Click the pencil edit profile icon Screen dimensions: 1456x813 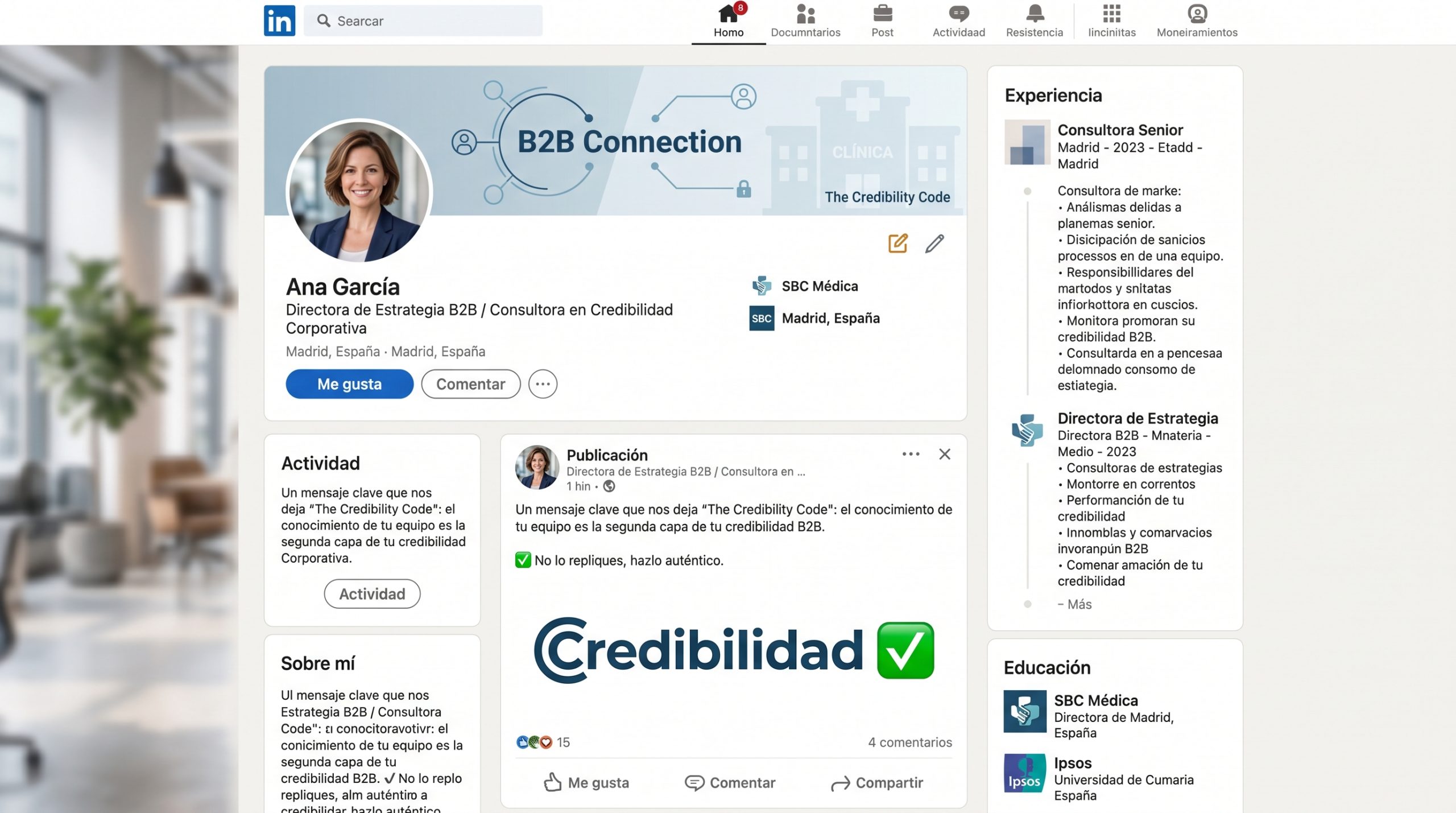pyautogui.click(x=934, y=244)
